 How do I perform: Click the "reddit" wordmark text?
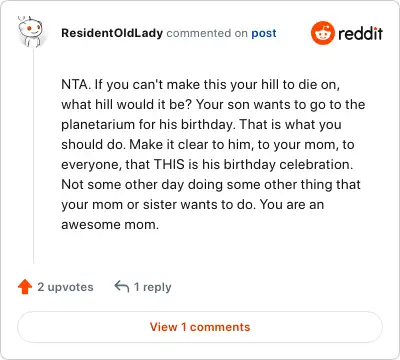[x=360, y=33]
